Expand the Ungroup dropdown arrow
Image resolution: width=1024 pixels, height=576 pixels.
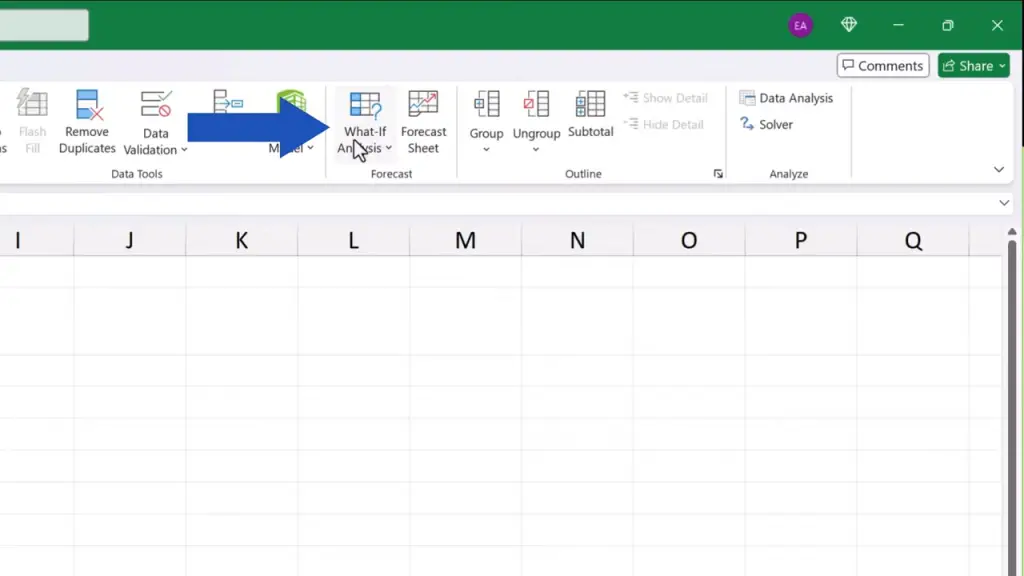click(536, 150)
